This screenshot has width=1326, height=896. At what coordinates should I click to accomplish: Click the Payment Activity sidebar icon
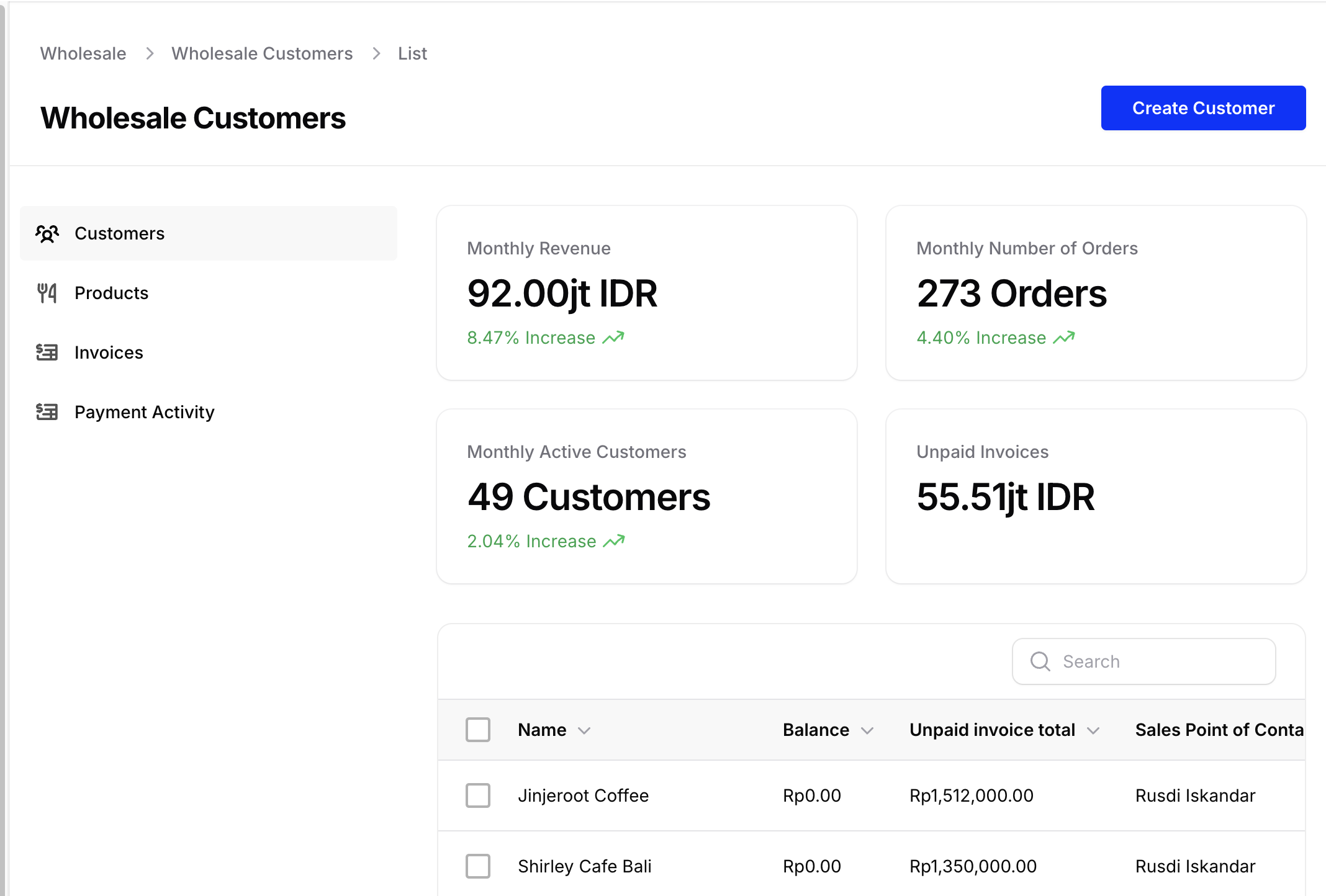point(47,412)
